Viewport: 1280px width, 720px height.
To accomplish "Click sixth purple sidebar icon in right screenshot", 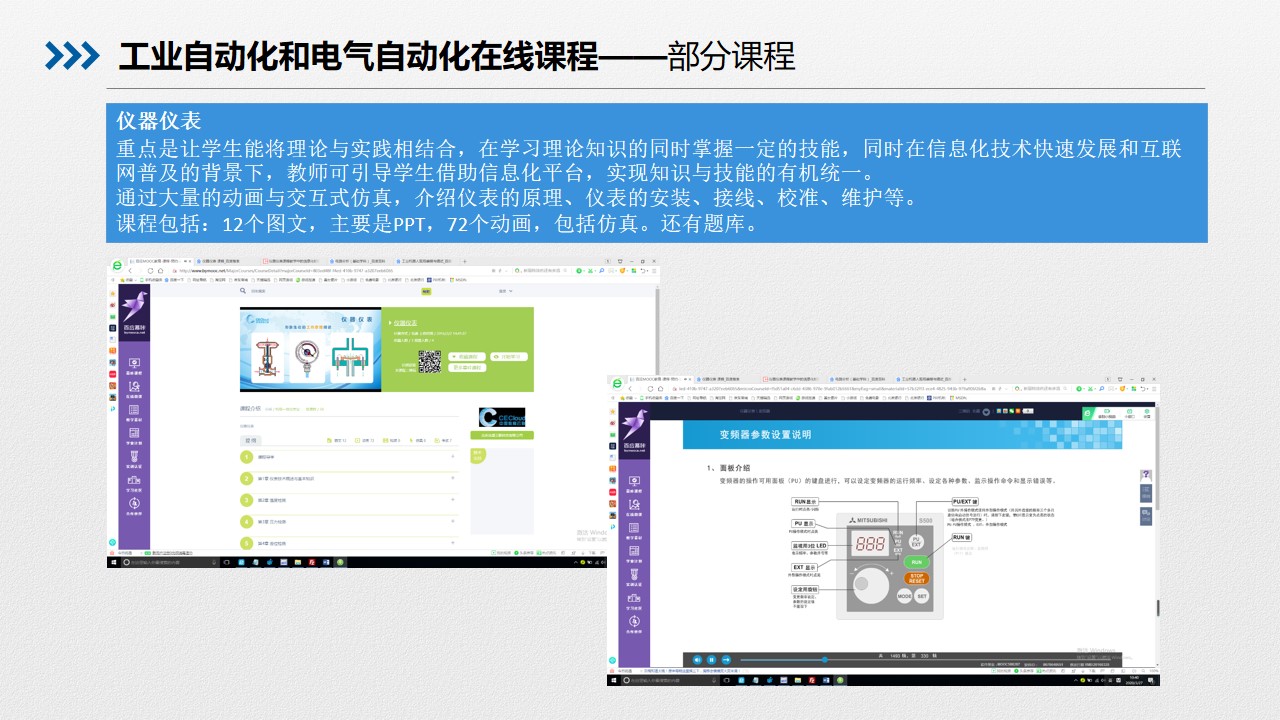I will tap(634, 598).
